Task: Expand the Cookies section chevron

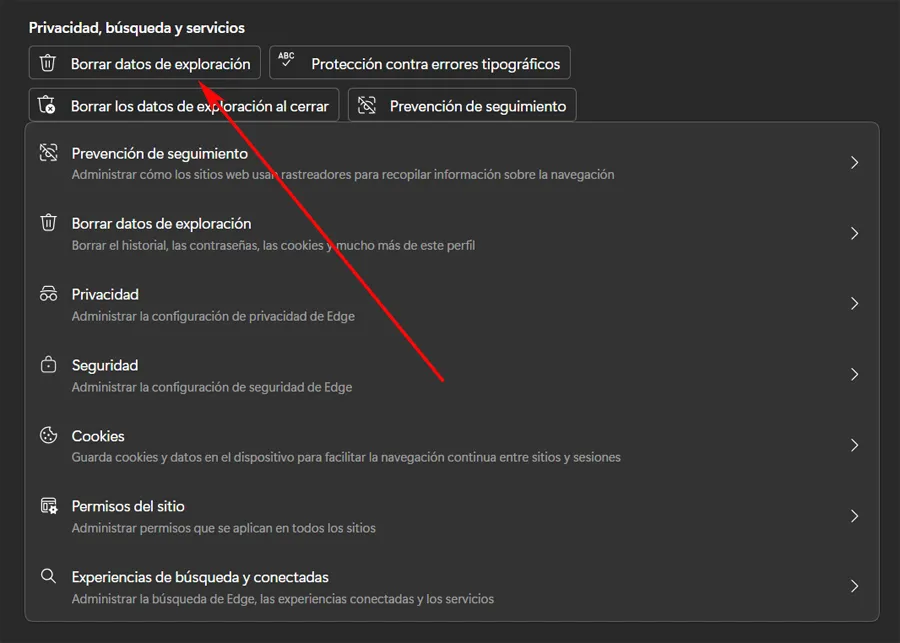Action: point(855,445)
